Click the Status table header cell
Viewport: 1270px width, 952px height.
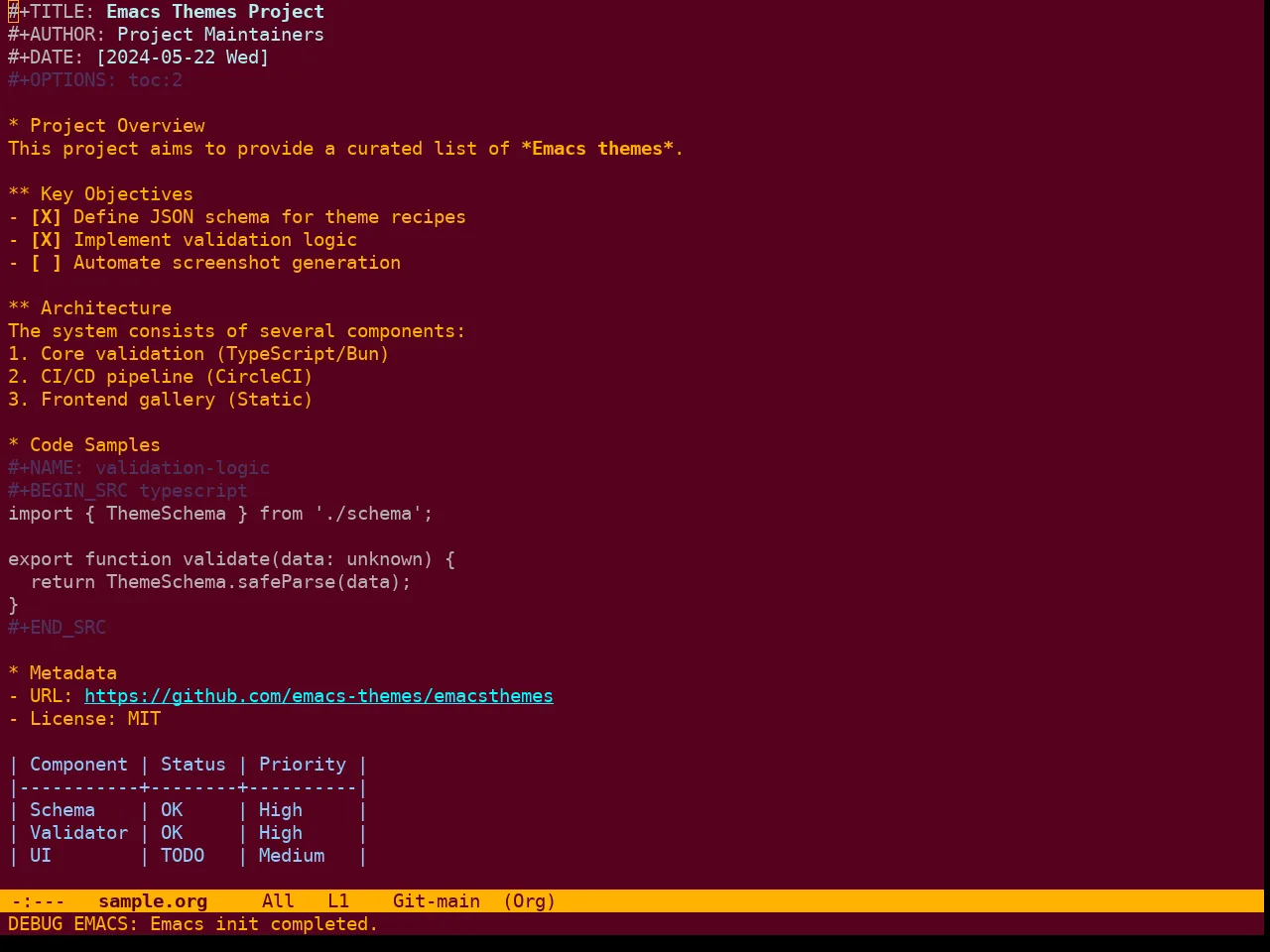click(x=193, y=765)
